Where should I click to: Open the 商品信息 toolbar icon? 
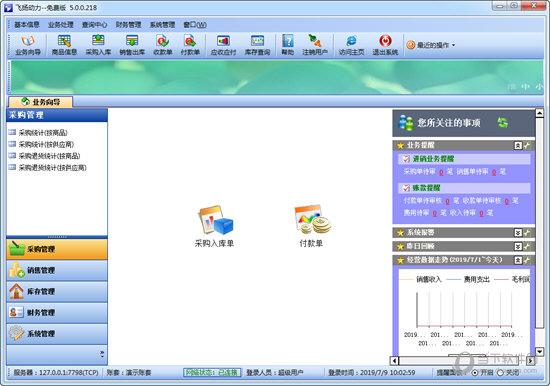pyautogui.click(x=64, y=45)
